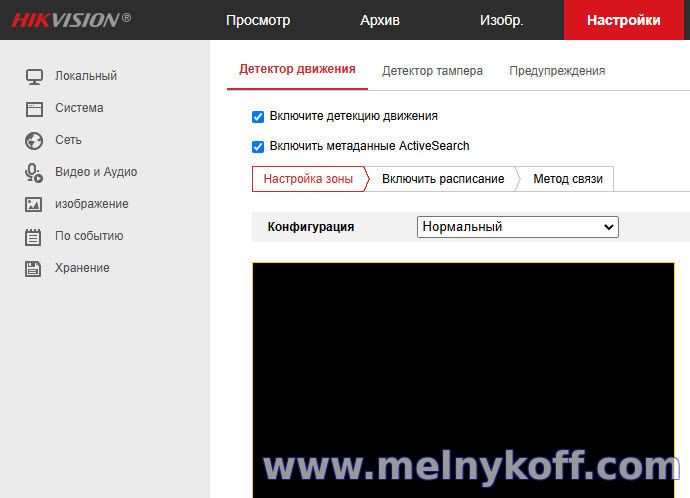This screenshot has width=690, height=498.
Task: Open Хранение settings in sidebar
Action: coord(82,267)
